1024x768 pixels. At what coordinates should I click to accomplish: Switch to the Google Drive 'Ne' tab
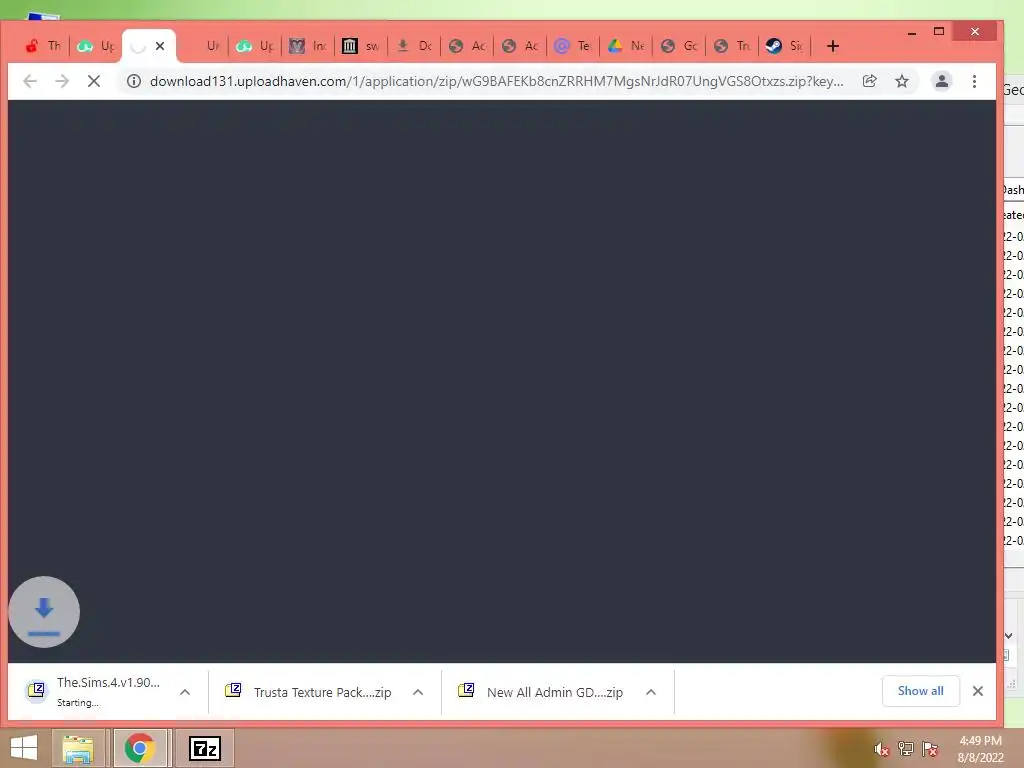pyautogui.click(x=626, y=46)
